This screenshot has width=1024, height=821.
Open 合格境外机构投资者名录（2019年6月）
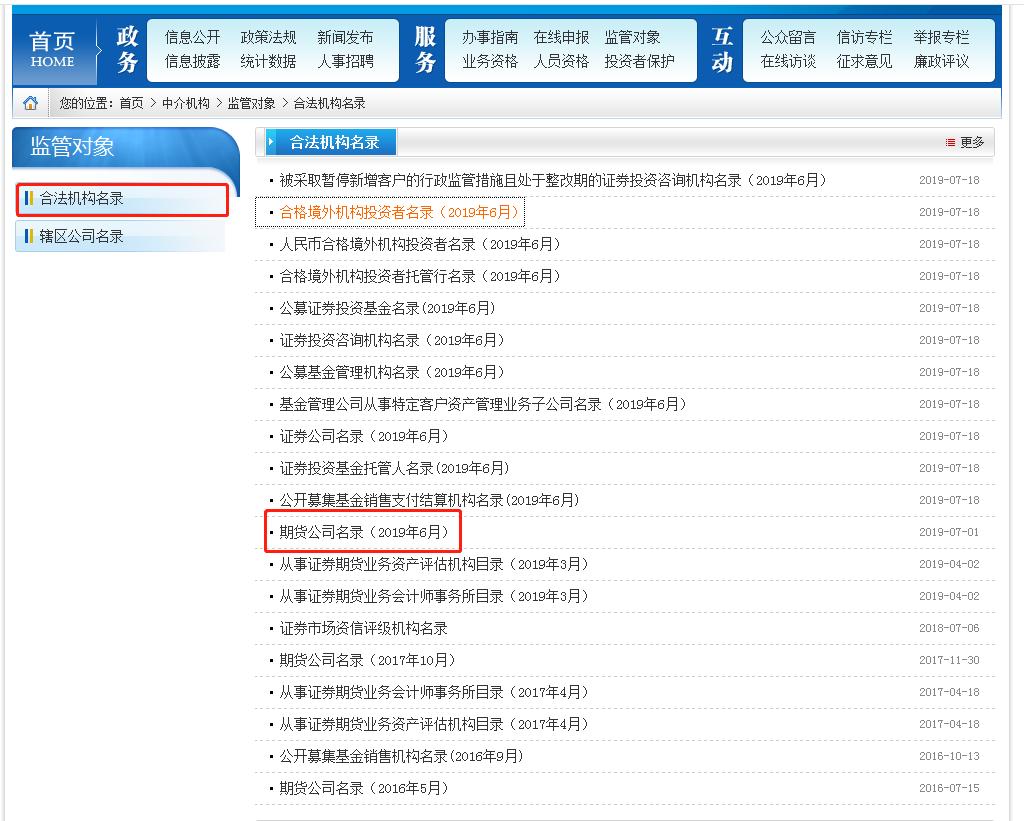[395, 210]
